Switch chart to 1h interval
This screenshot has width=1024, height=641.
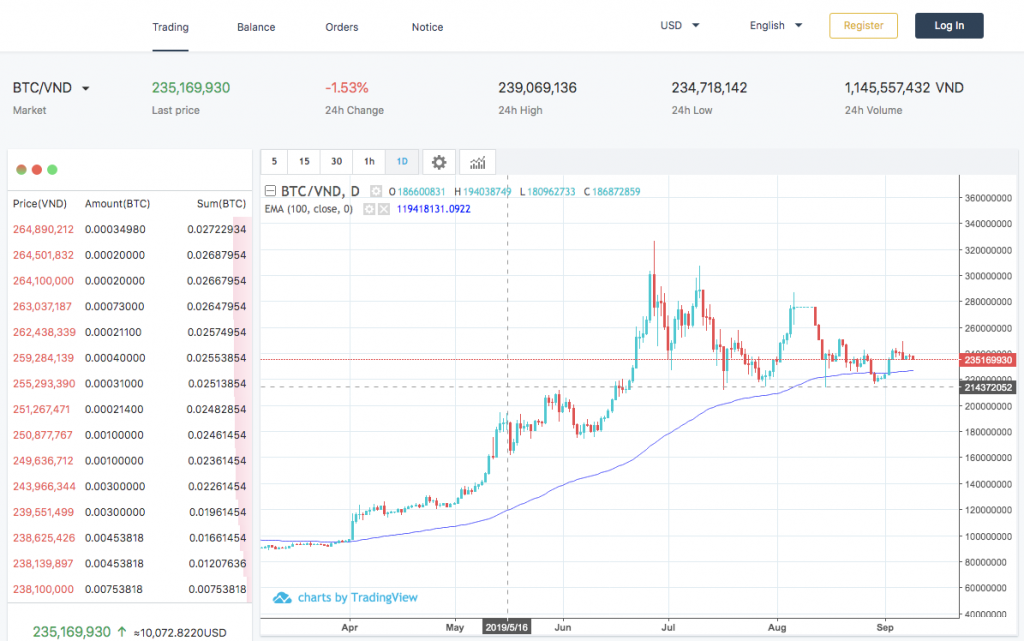[369, 162]
